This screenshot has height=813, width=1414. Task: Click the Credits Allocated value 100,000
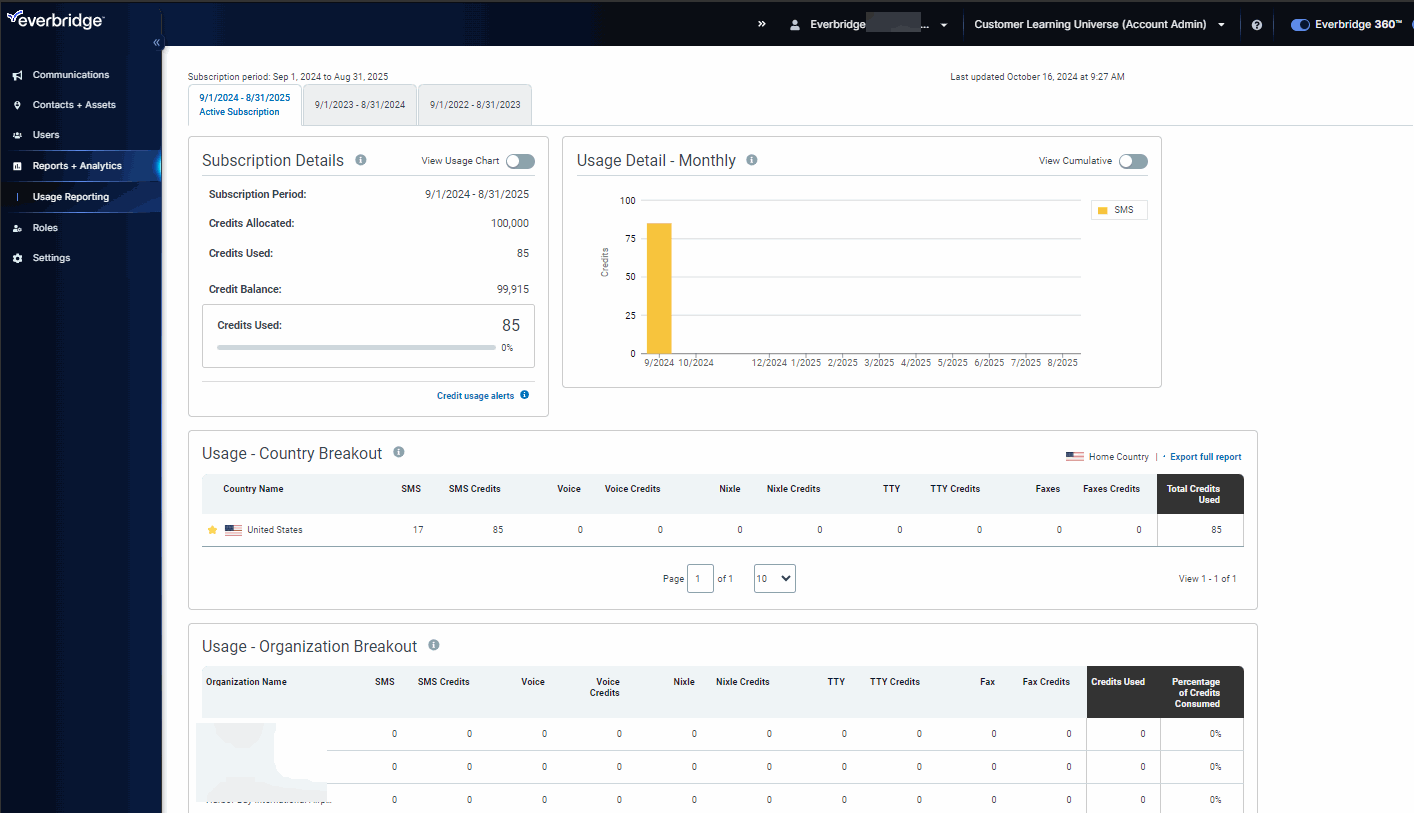pyautogui.click(x=510, y=224)
